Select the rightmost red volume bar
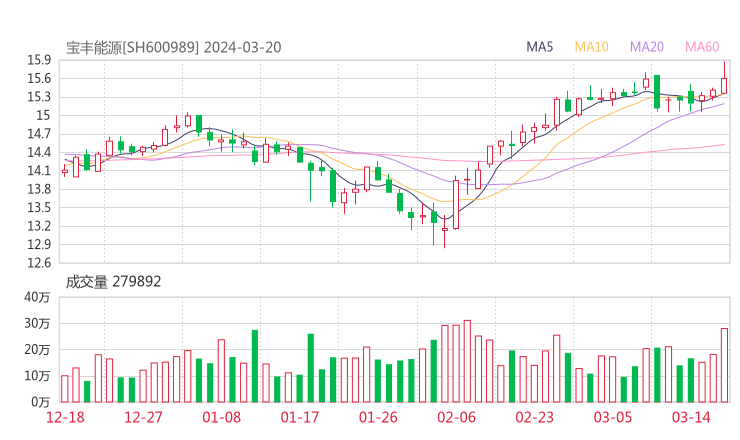The width and height of the screenshot is (740, 440). pos(724,365)
